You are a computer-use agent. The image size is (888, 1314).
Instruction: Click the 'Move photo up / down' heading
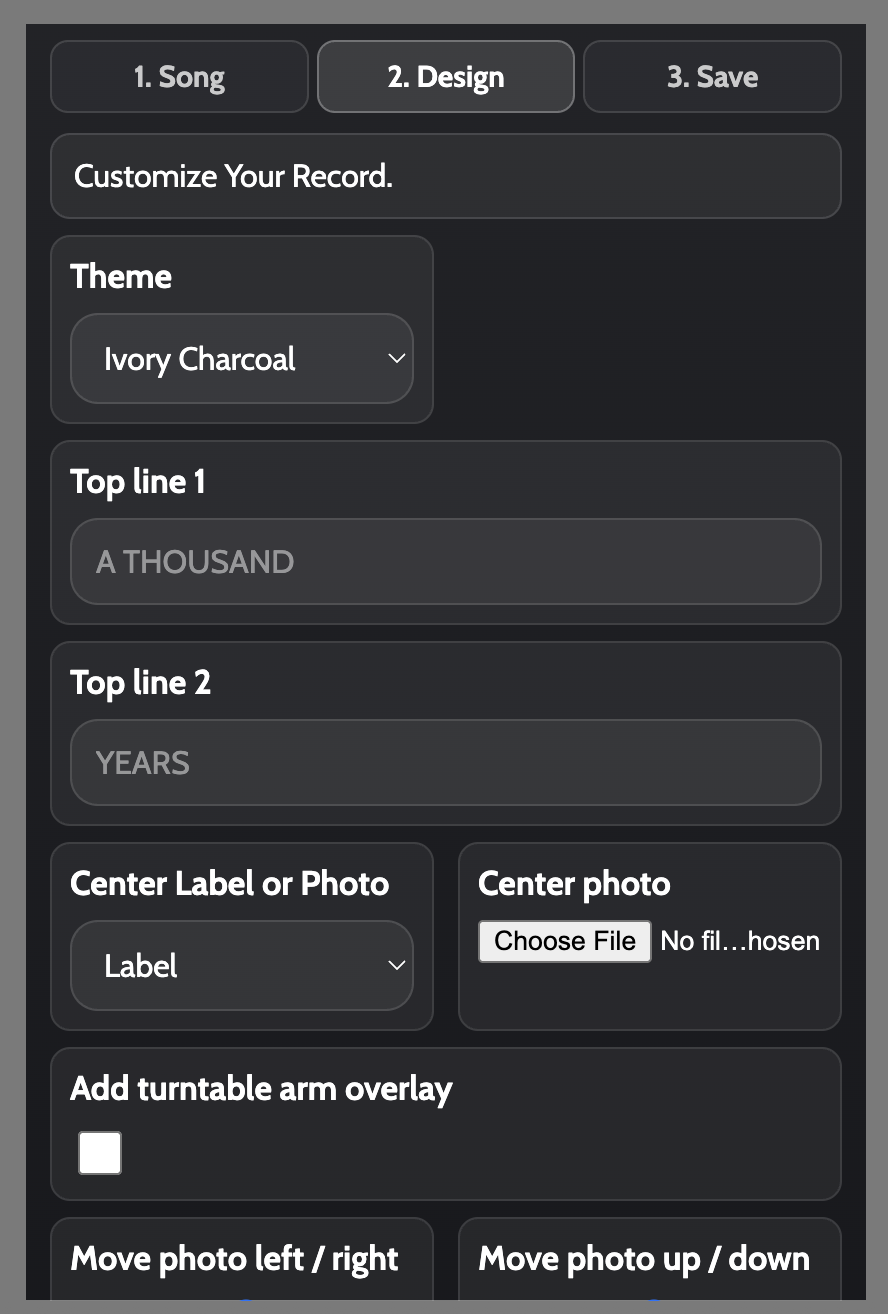pyautogui.click(x=644, y=1259)
